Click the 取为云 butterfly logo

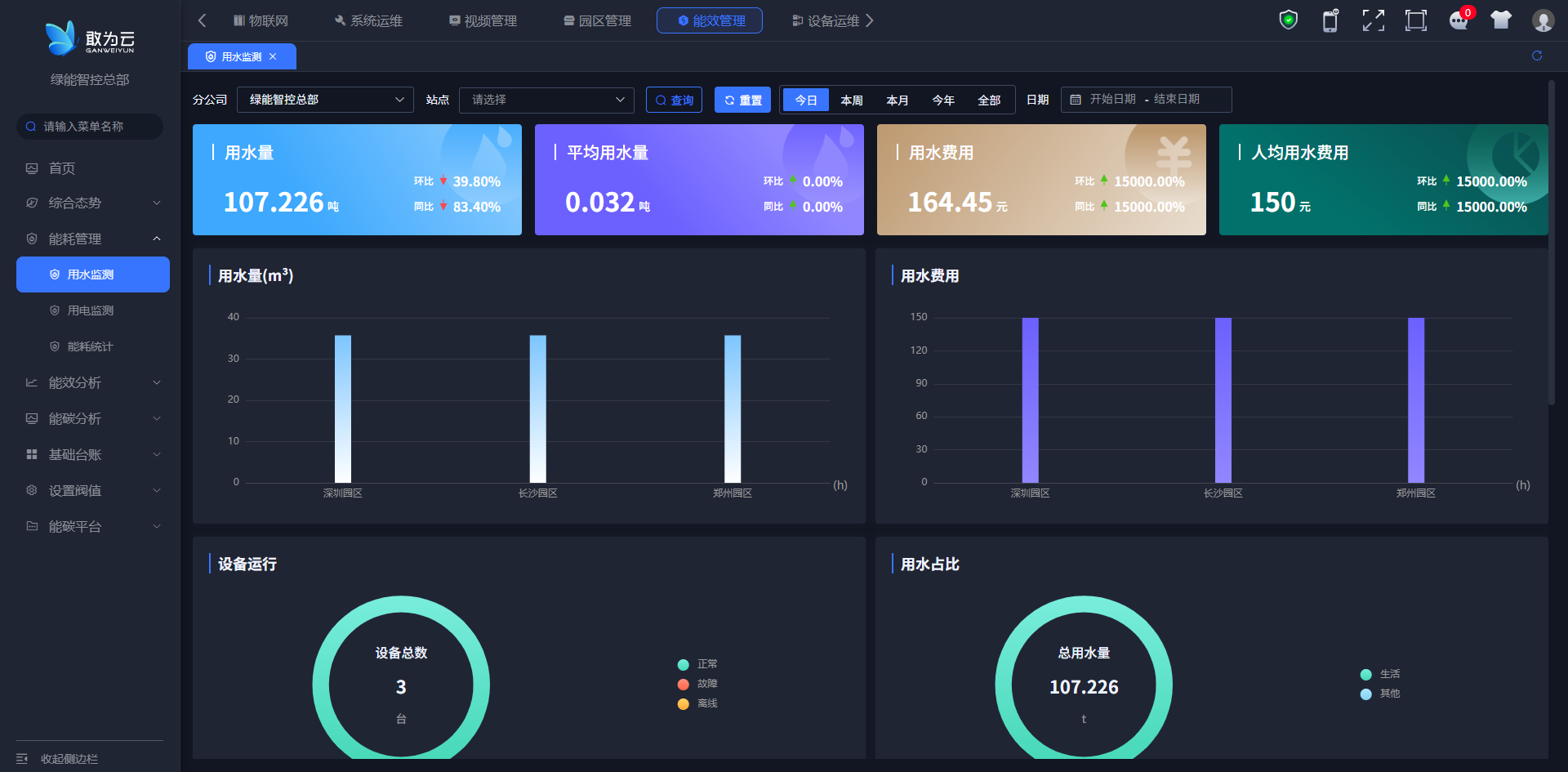click(x=90, y=38)
